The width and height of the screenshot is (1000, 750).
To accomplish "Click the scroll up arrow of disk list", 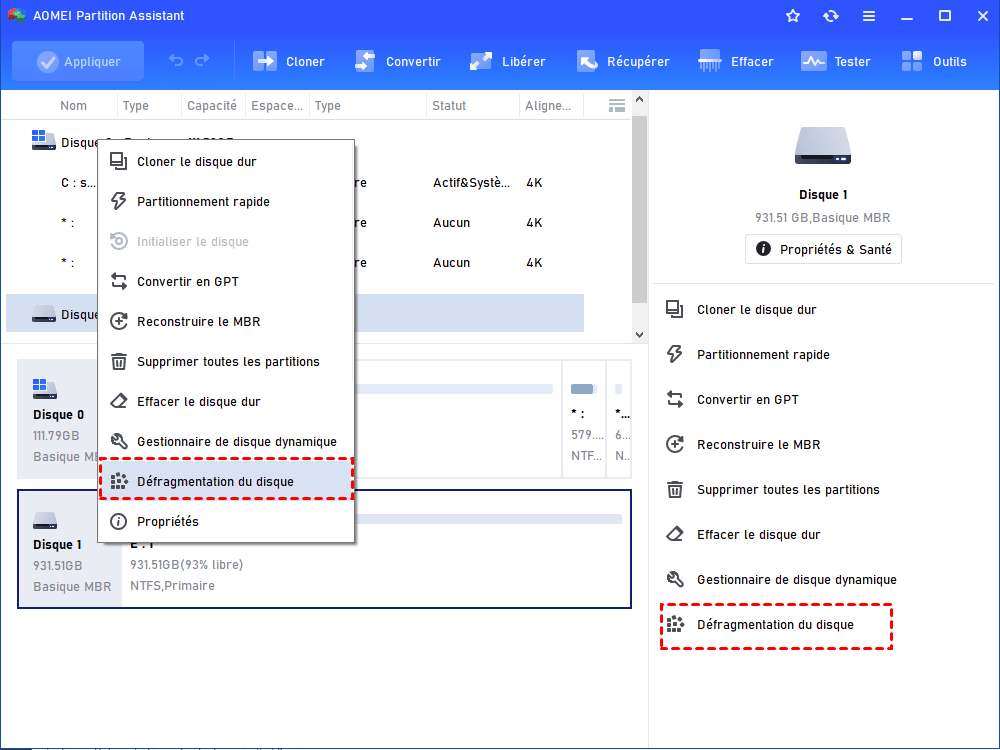I will [639, 100].
